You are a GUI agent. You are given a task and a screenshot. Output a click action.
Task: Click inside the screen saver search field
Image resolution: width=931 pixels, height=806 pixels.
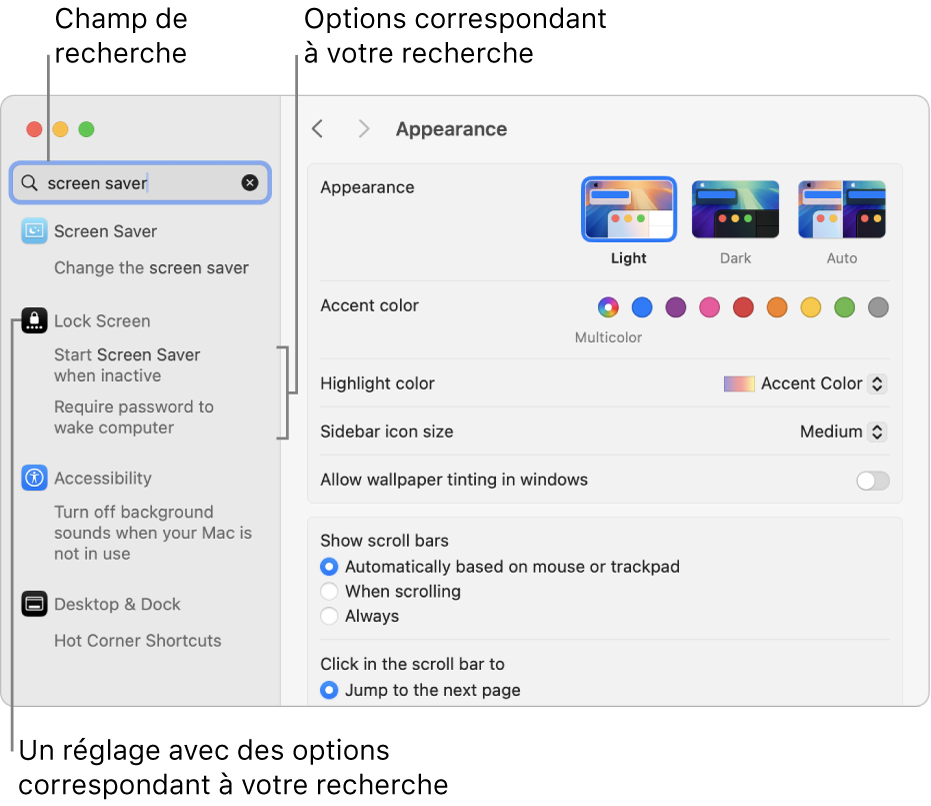click(x=140, y=183)
